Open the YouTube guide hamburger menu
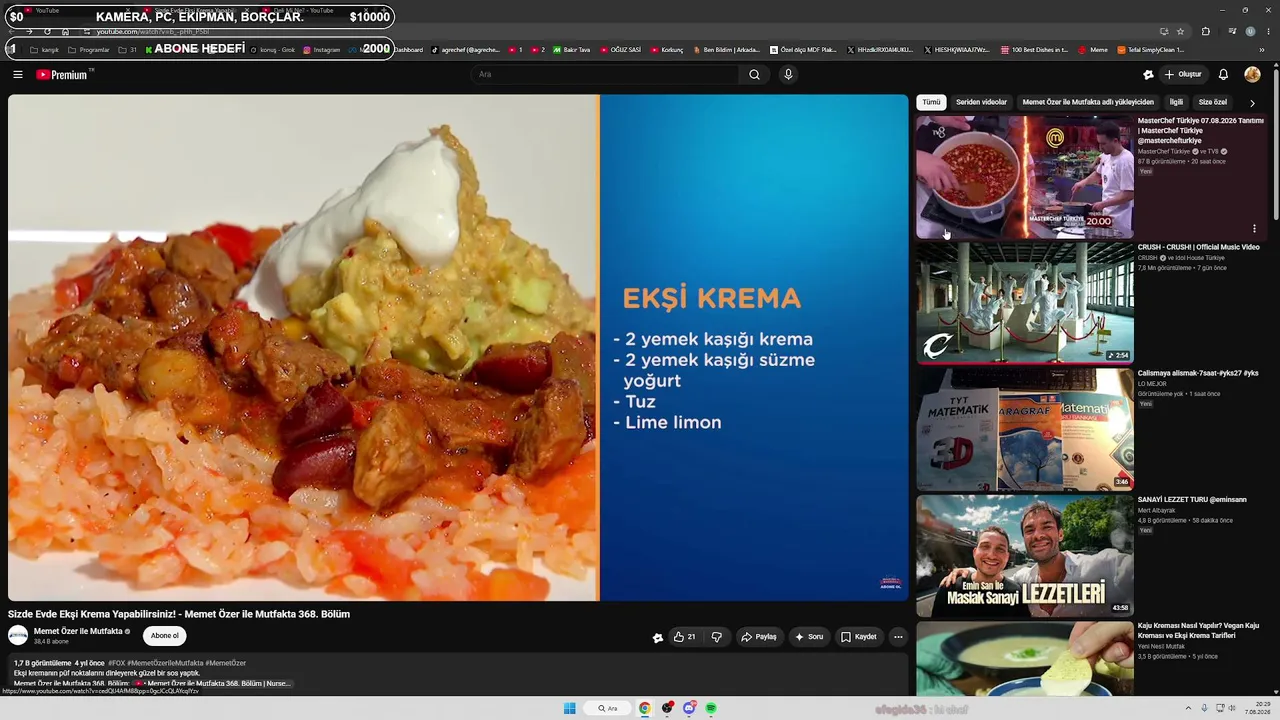 click(x=17, y=74)
